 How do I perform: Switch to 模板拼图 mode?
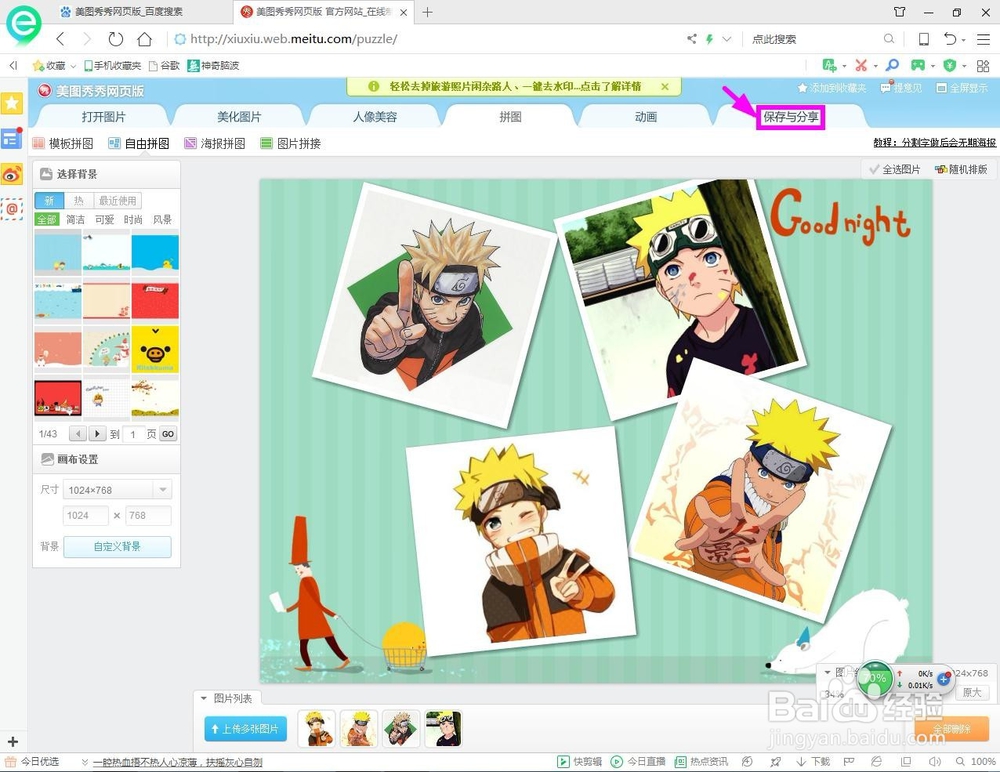[63, 144]
